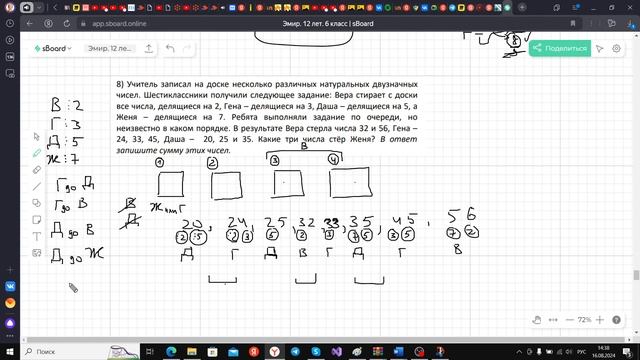
Task: Select the eraser tool
Action: point(37,170)
